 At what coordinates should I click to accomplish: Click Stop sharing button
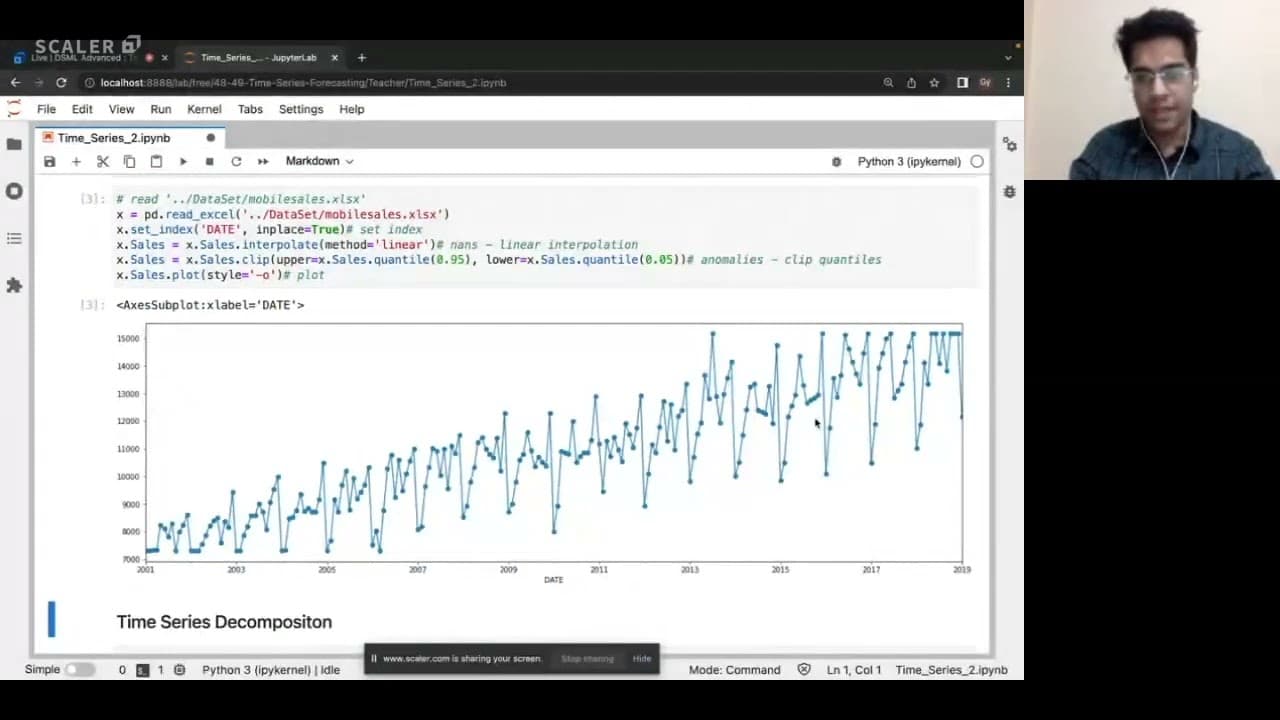(587, 659)
